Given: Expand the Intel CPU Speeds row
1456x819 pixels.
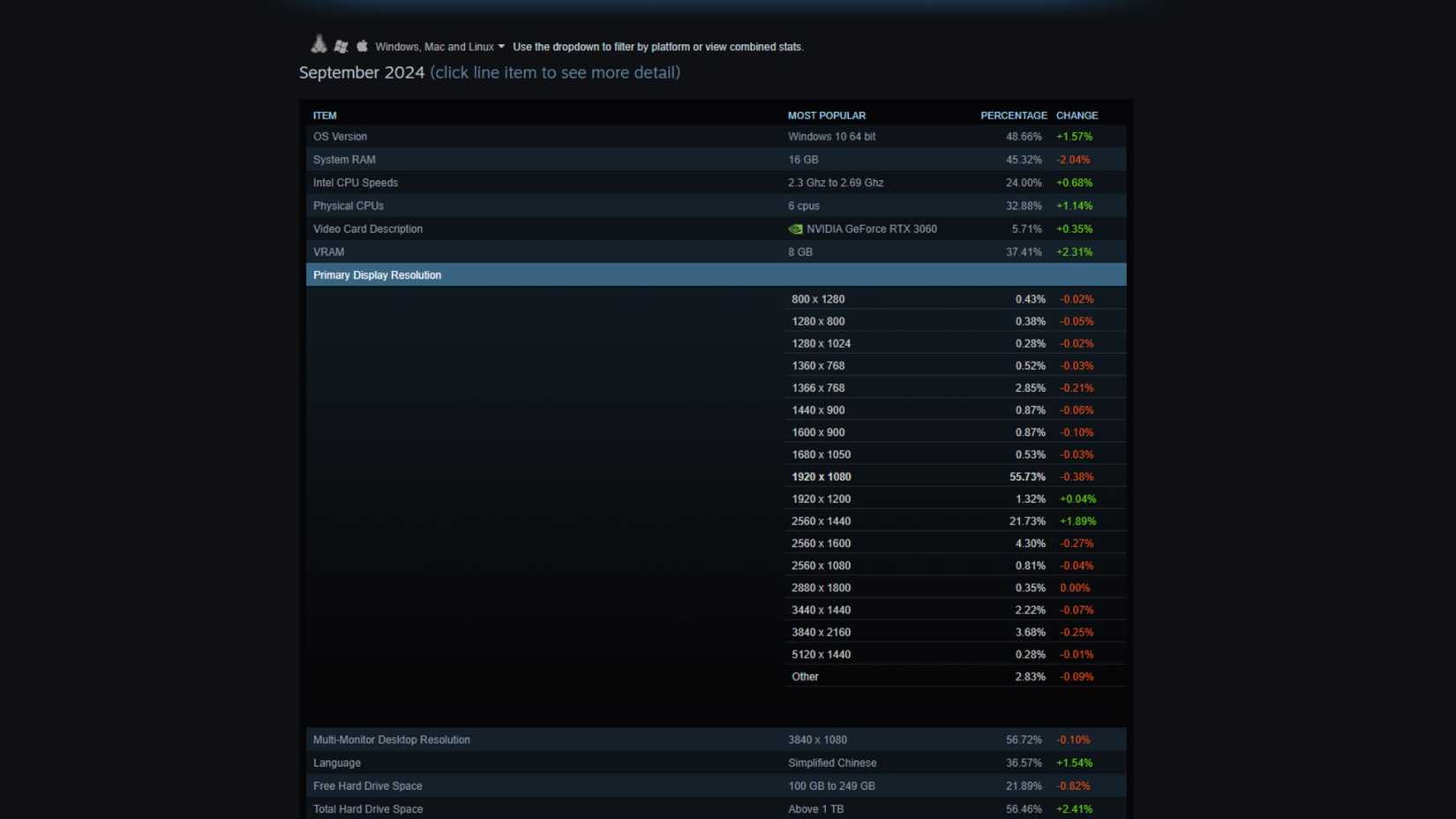Looking at the screenshot, I should click(x=716, y=183).
